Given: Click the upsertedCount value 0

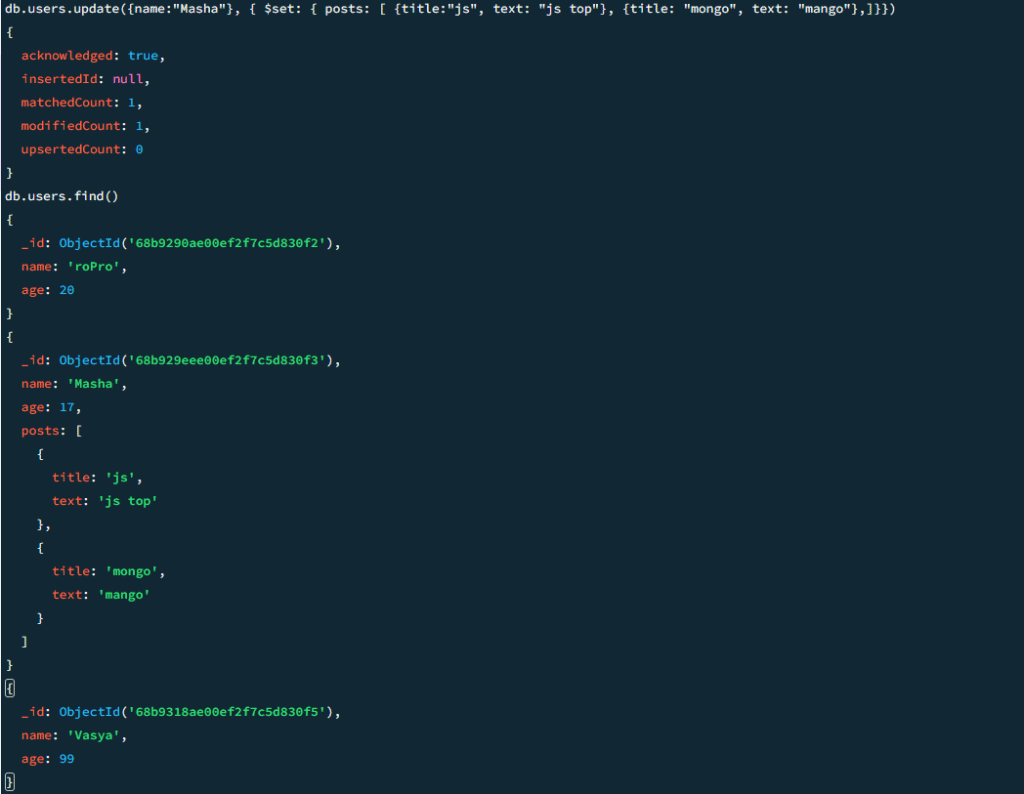Looking at the screenshot, I should pos(139,149).
